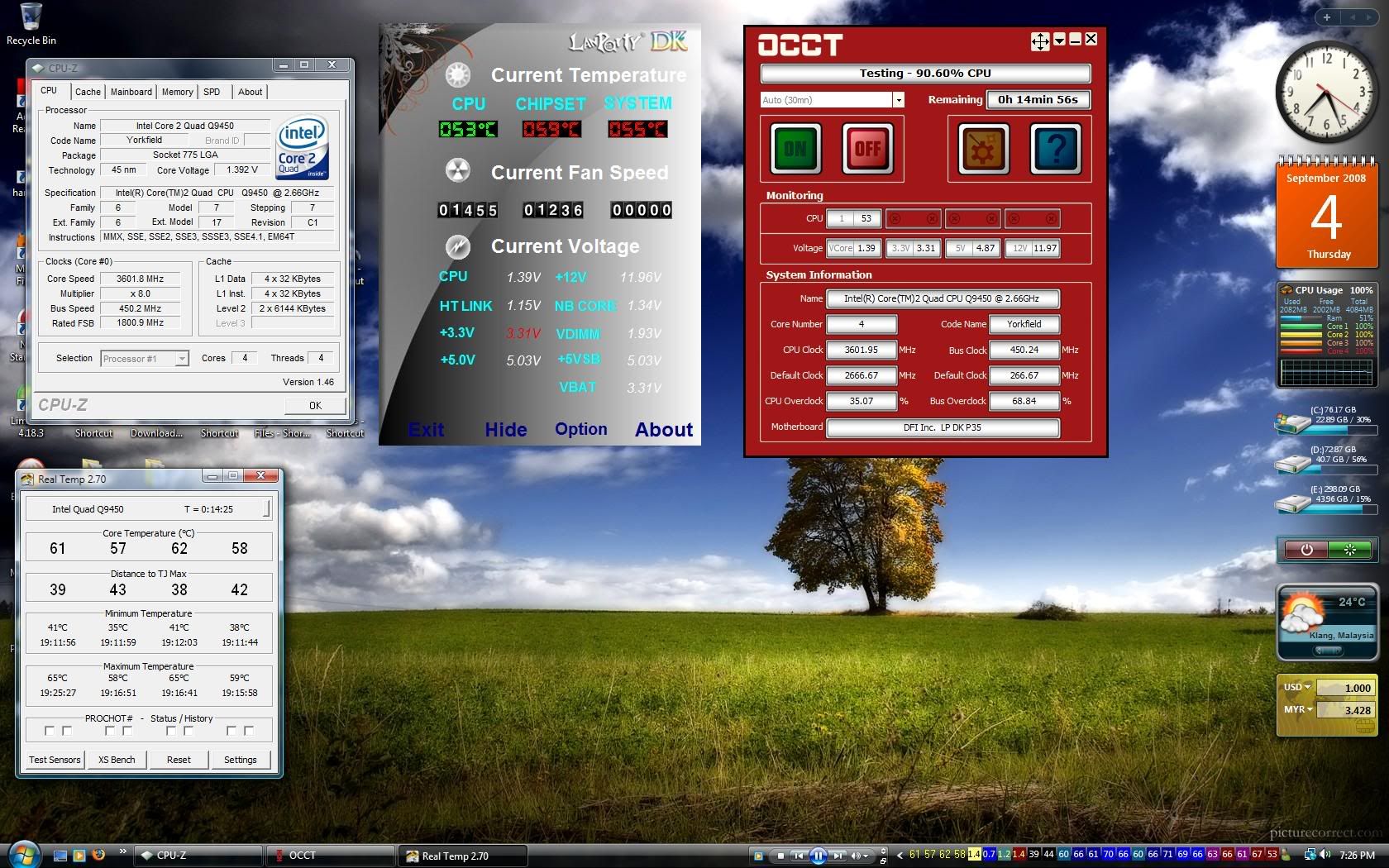The width and height of the screenshot is (1389, 868).
Task: Toggle the checkbox beside T = 0:14:25
Action: (x=266, y=508)
